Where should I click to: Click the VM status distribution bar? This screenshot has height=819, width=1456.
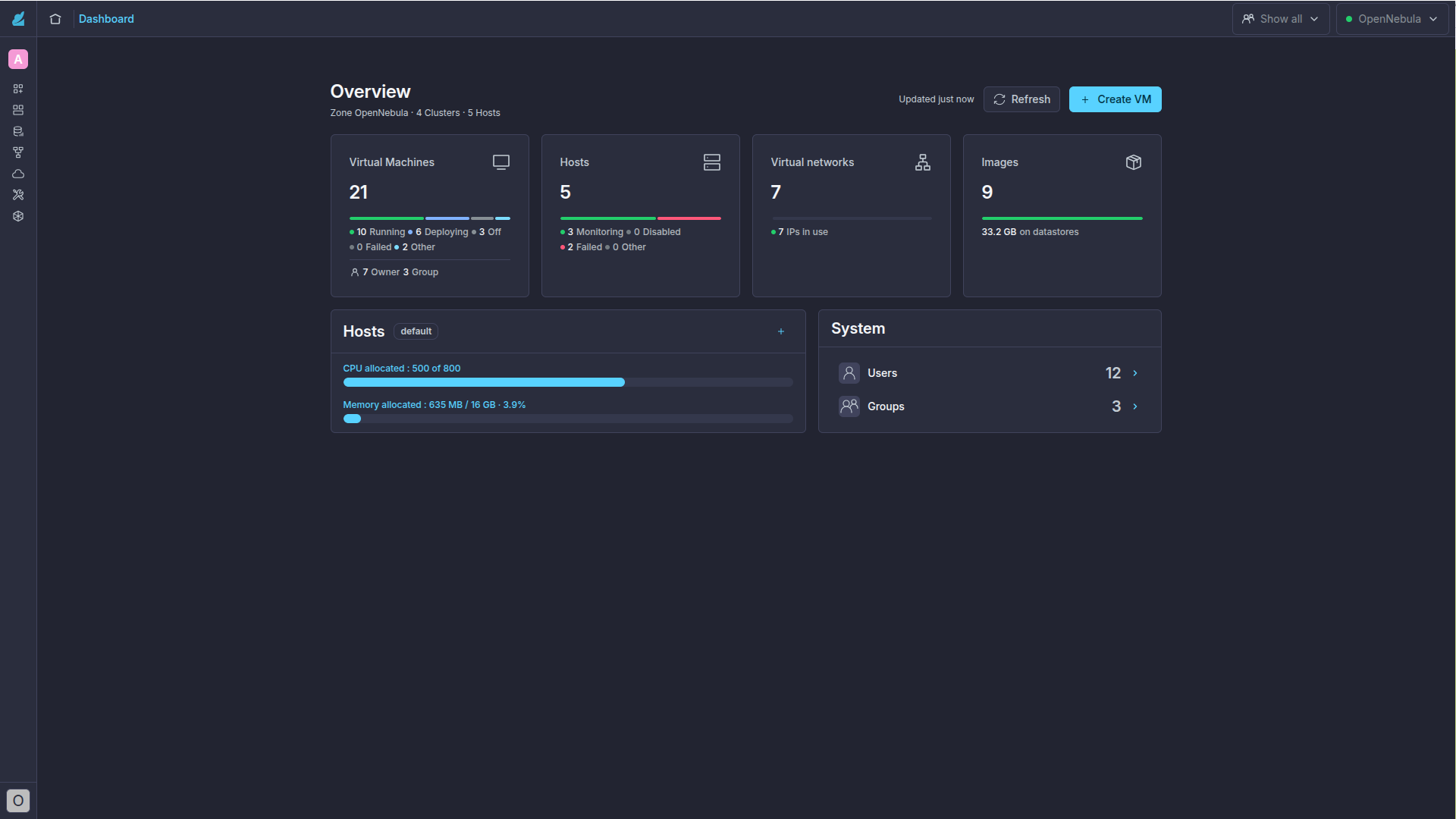tap(429, 218)
